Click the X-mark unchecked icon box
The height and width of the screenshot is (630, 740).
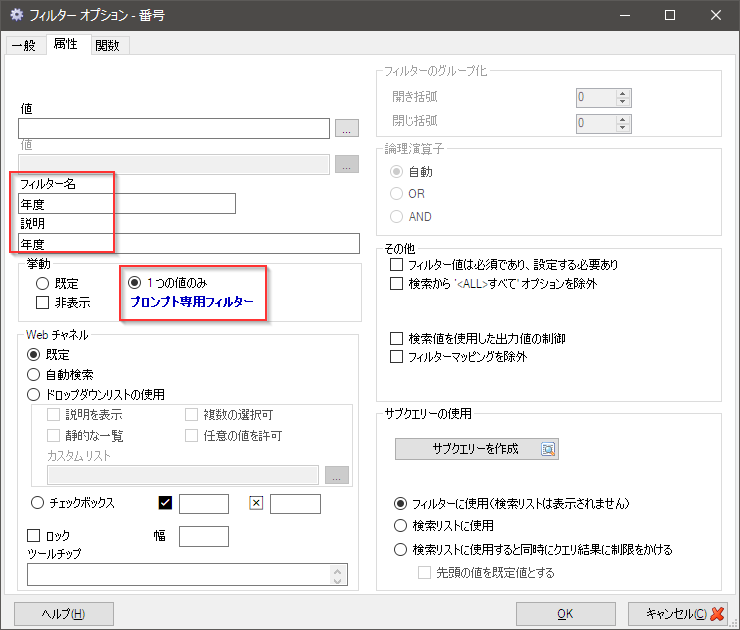click(x=256, y=503)
